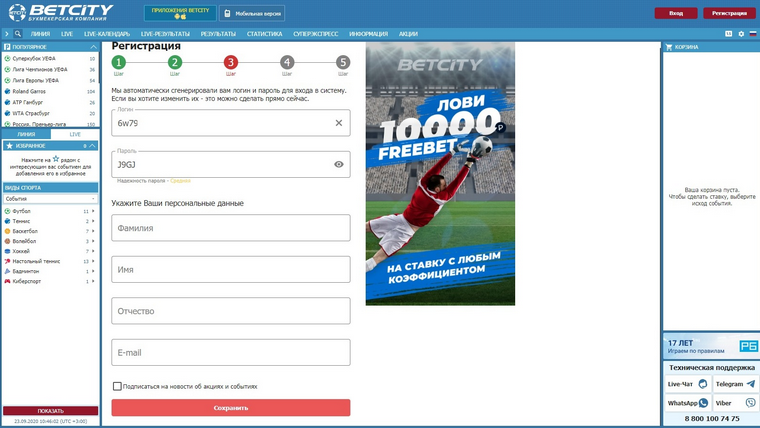This screenshot has height=428, width=760.
Task: Expand the navigation arrow beside search
Action: pos(7,34)
